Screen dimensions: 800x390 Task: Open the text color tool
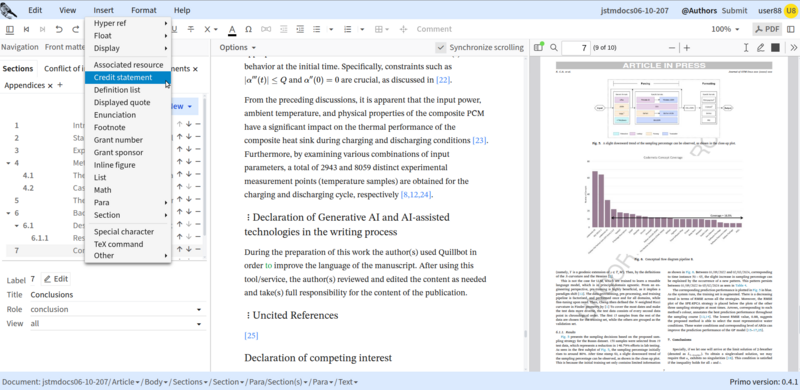[x=232, y=30]
